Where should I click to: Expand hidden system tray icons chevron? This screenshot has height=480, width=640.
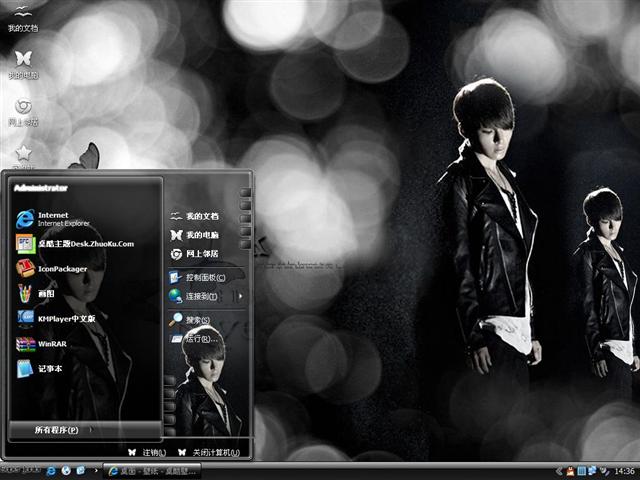(x=559, y=471)
